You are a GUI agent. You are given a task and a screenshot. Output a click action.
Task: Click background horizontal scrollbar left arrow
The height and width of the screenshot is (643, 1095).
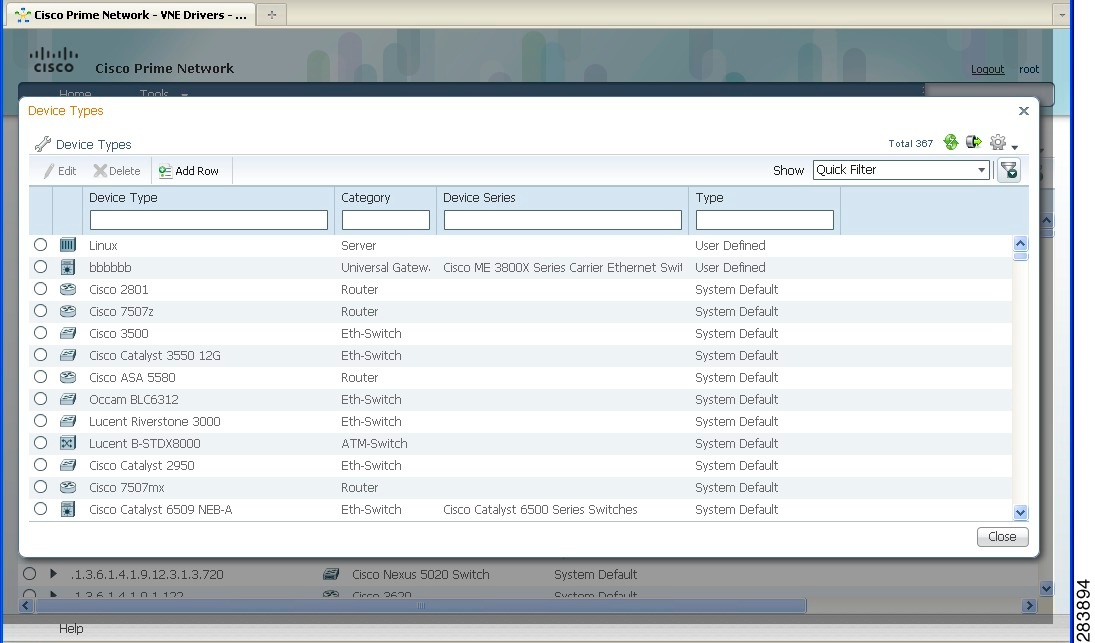(x=26, y=605)
